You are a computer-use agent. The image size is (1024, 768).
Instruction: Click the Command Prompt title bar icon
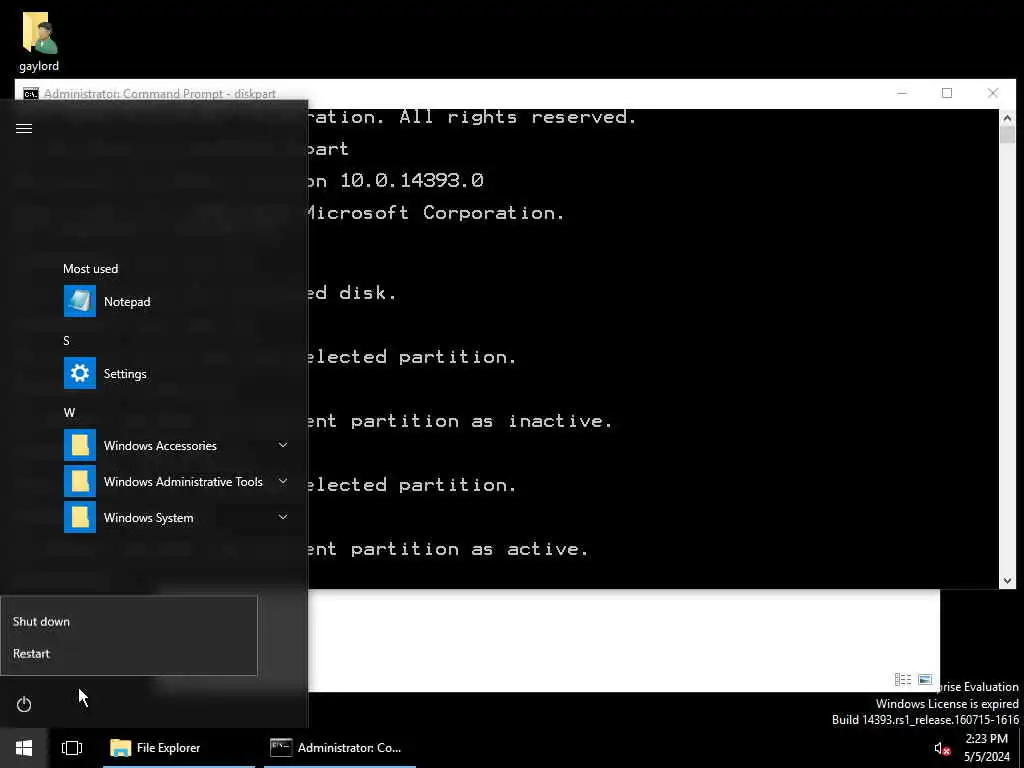tap(31, 93)
